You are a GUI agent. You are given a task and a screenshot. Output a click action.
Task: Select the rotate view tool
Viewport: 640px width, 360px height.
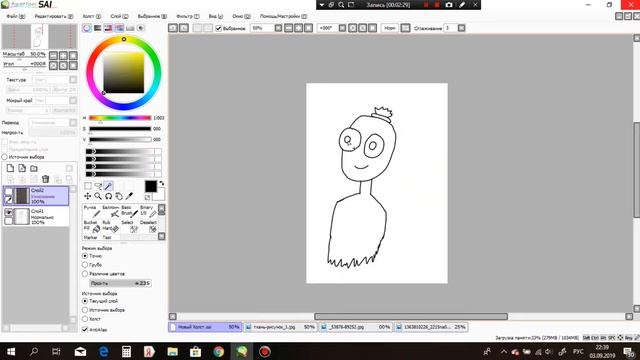coord(108,196)
